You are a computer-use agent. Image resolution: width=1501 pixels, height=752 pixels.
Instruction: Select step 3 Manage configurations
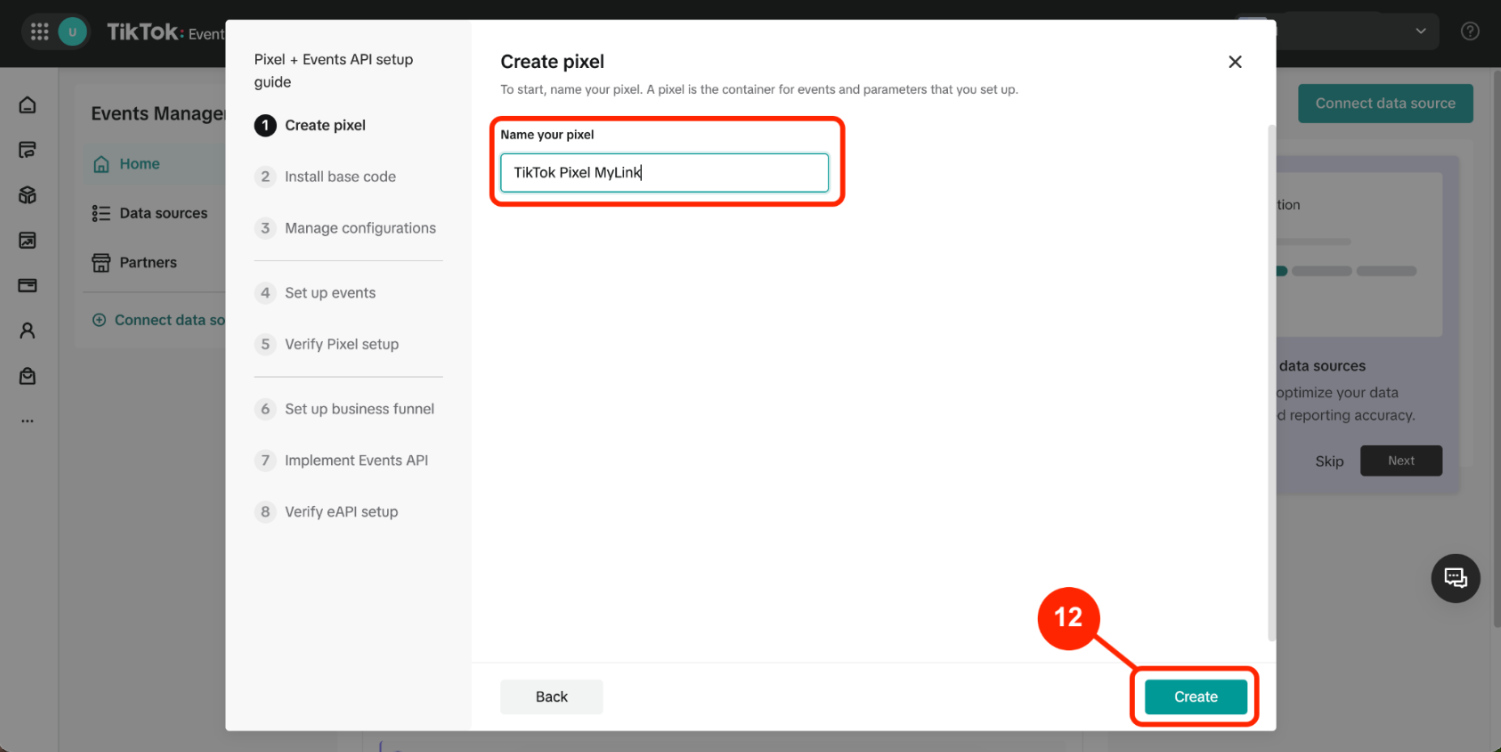point(346,228)
